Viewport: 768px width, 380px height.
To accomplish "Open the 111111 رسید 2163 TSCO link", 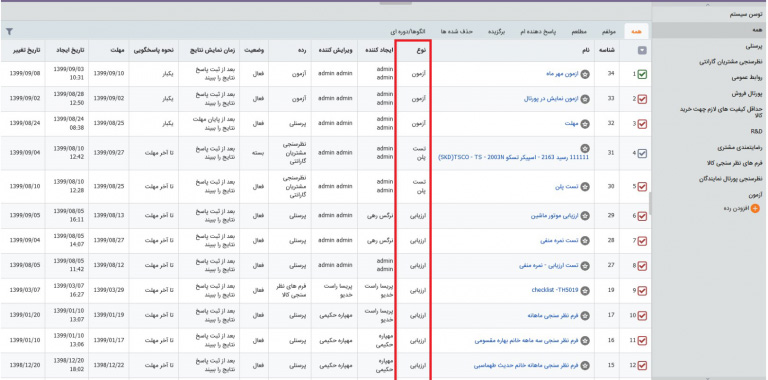I will click(x=513, y=158).
